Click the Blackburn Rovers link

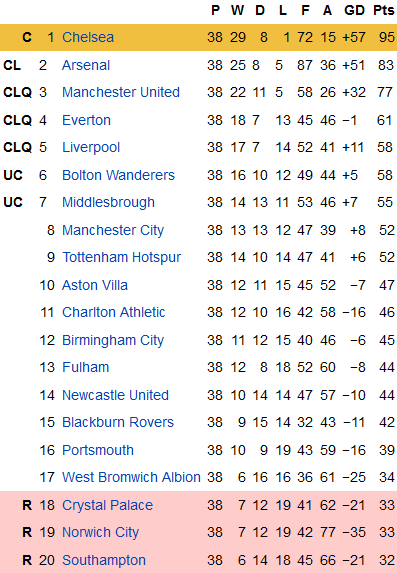(118, 422)
